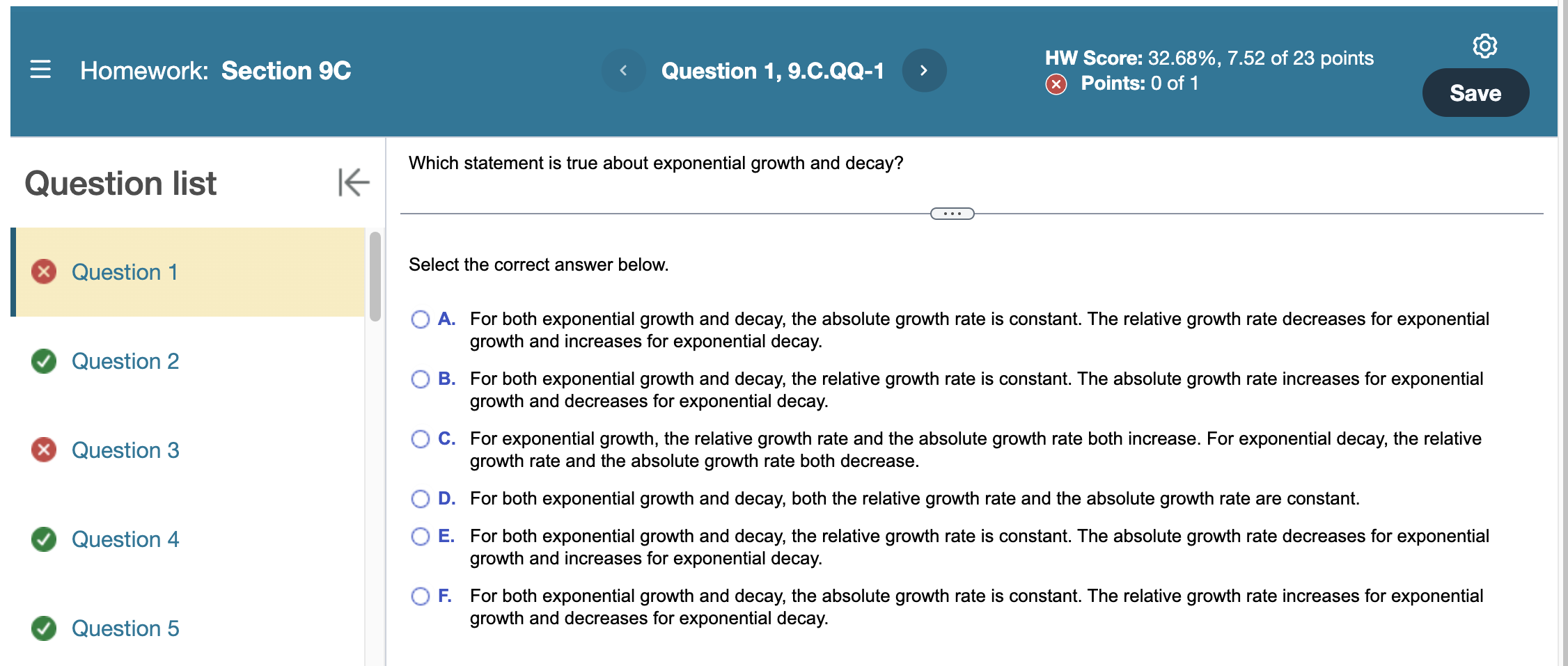Click the red X icon beside Question 1
Image resolution: width=1568 pixels, height=666 pixels.
(43, 272)
